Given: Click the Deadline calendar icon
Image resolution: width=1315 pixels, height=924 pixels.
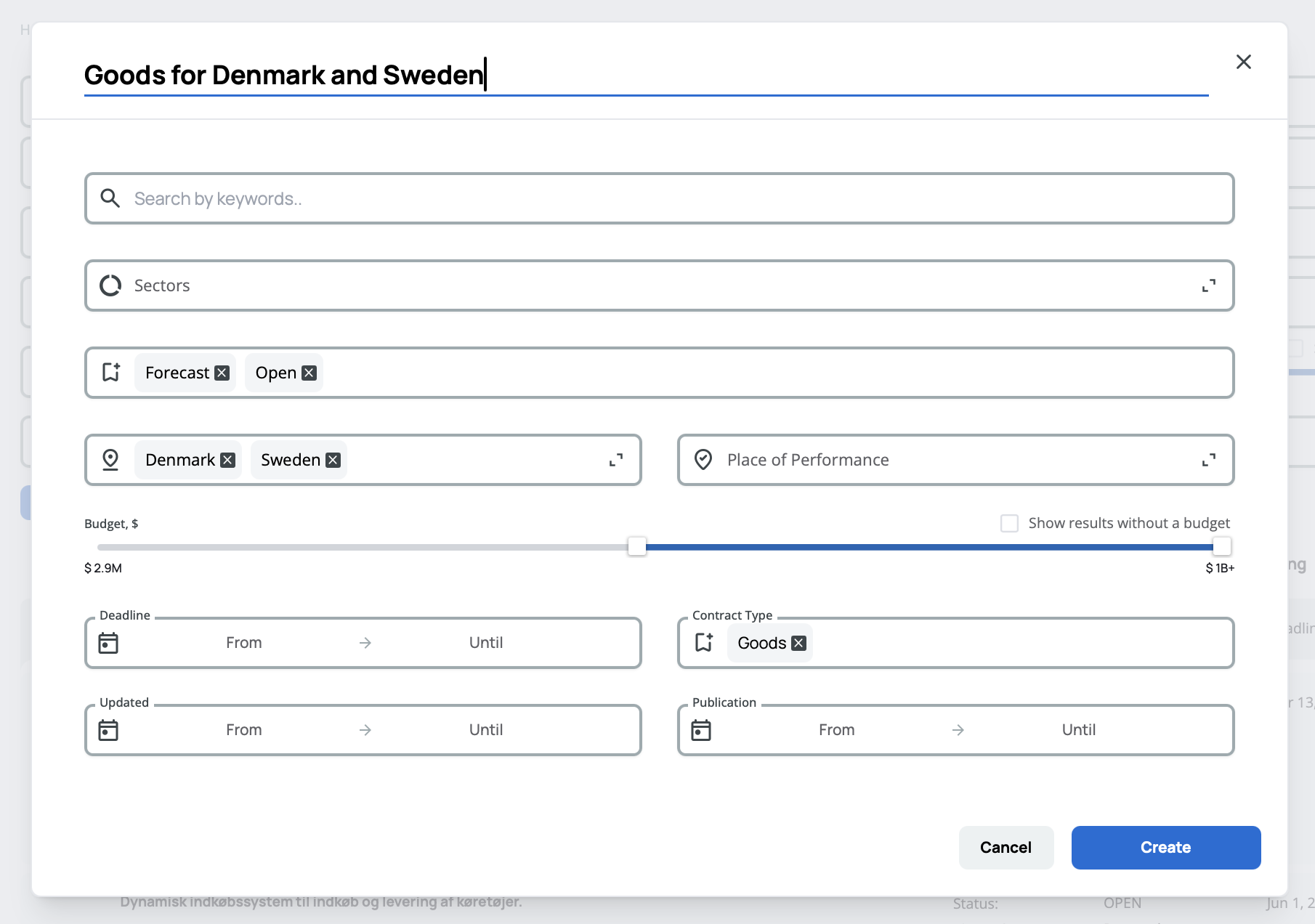Looking at the screenshot, I should point(108,643).
